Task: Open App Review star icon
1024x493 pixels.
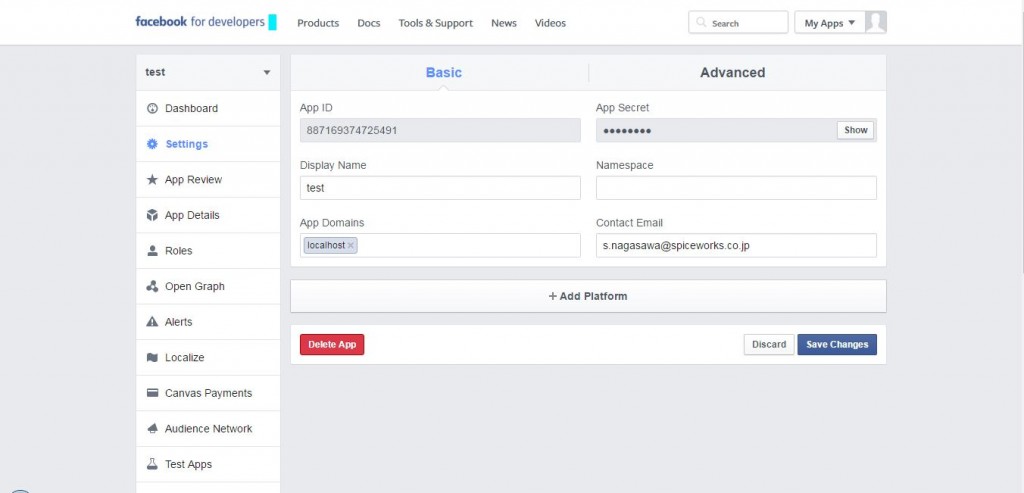Action: click(152, 180)
